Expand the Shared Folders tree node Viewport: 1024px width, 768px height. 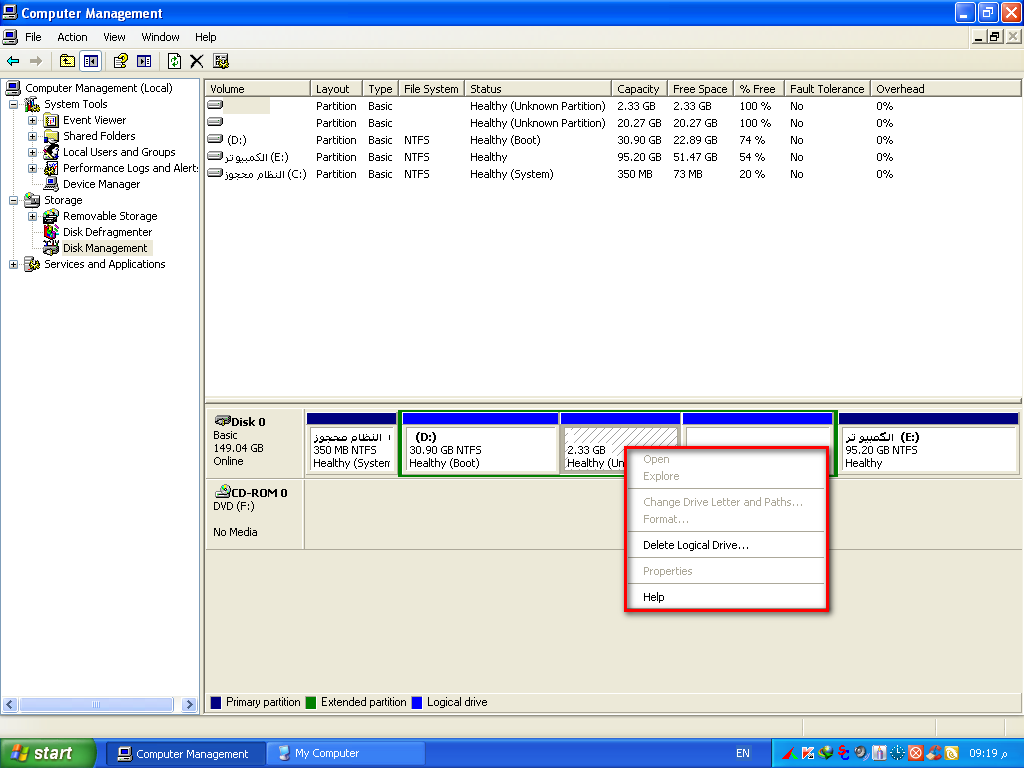click(32, 136)
